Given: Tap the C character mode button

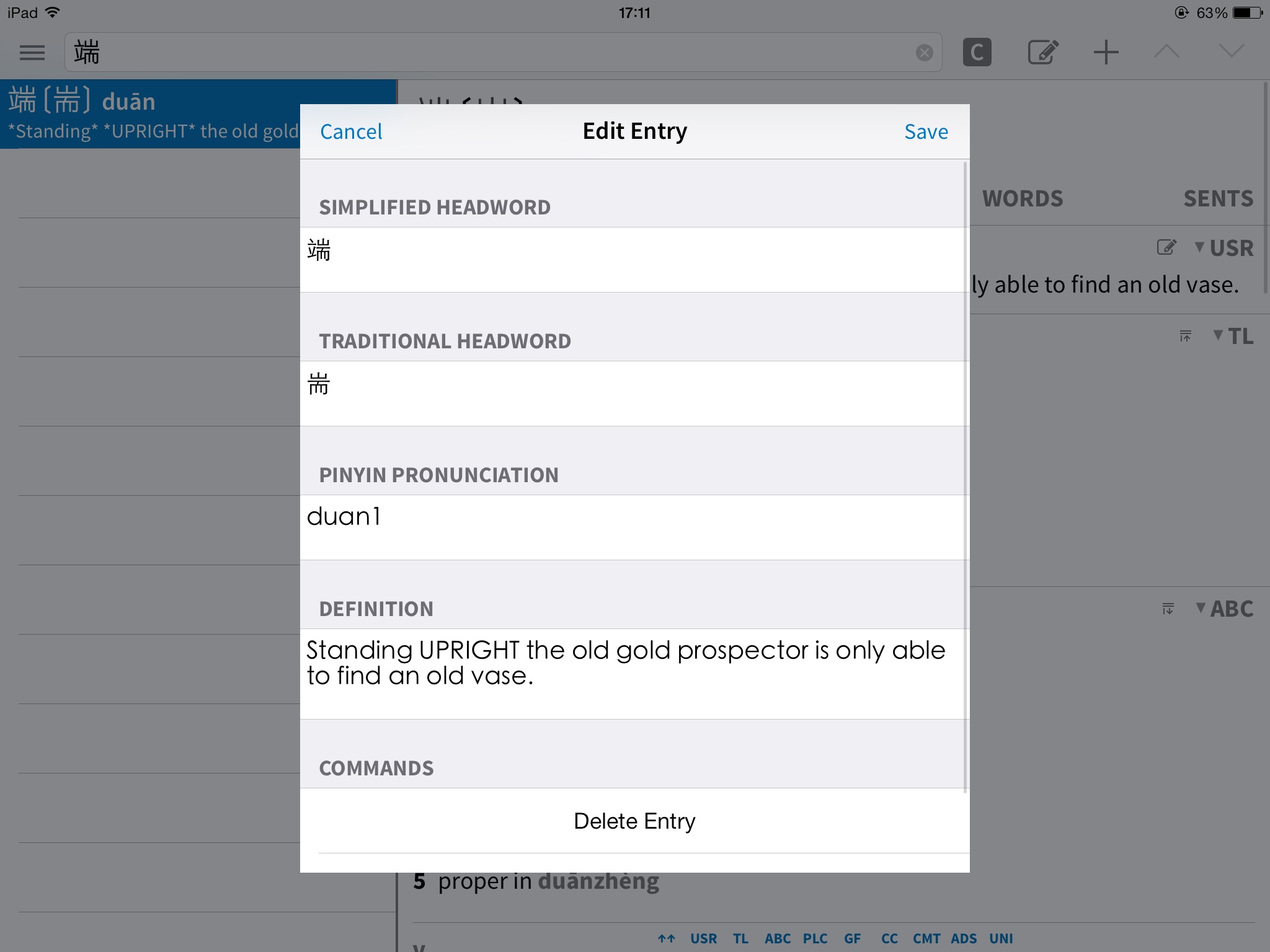Looking at the screenshot, I should [977, 53].
